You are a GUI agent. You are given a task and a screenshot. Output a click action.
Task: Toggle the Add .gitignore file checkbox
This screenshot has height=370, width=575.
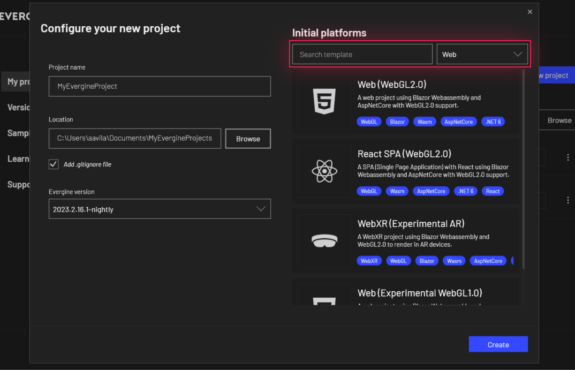click(54, 164)
